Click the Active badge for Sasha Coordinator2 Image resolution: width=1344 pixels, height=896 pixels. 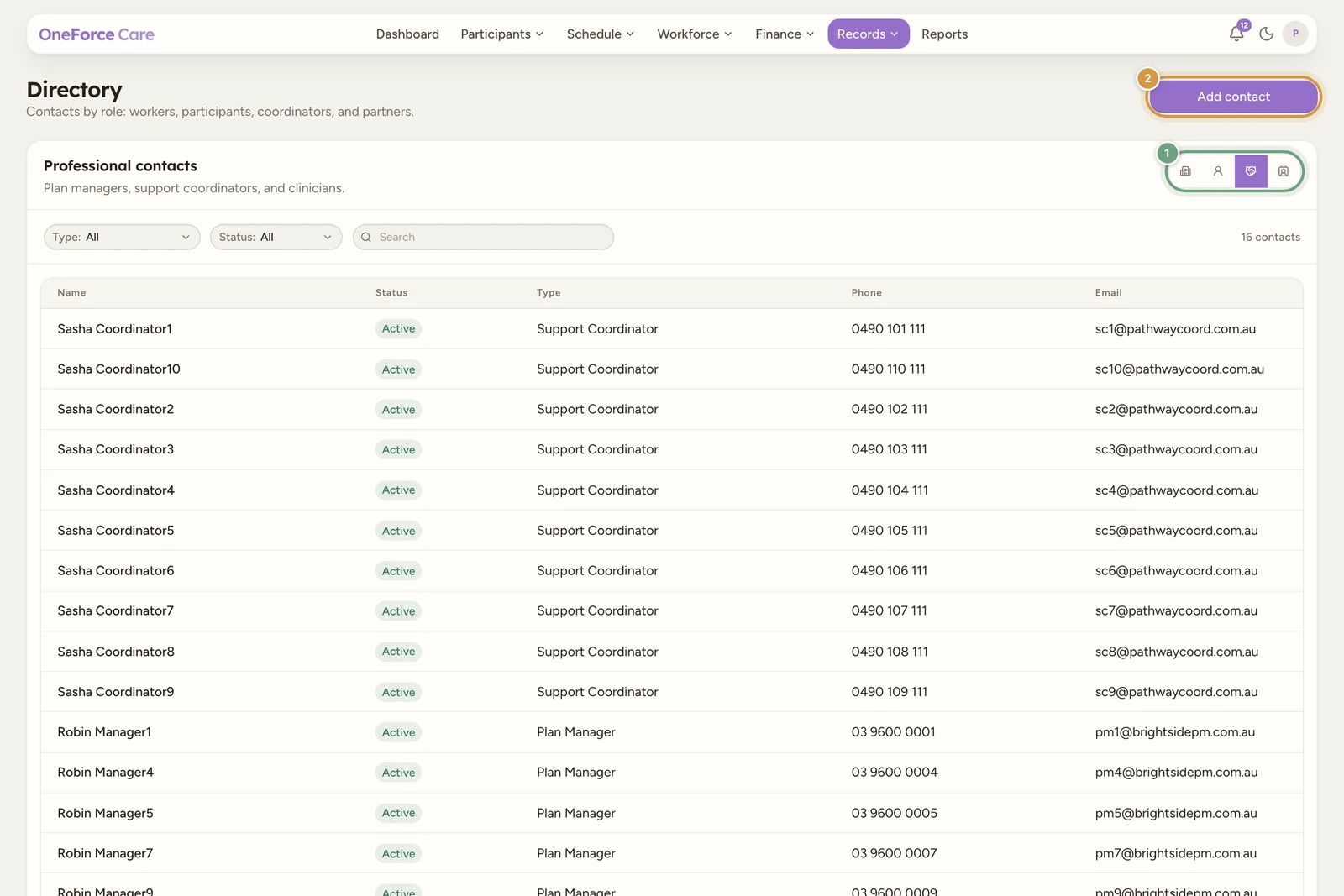pos(398,410)
